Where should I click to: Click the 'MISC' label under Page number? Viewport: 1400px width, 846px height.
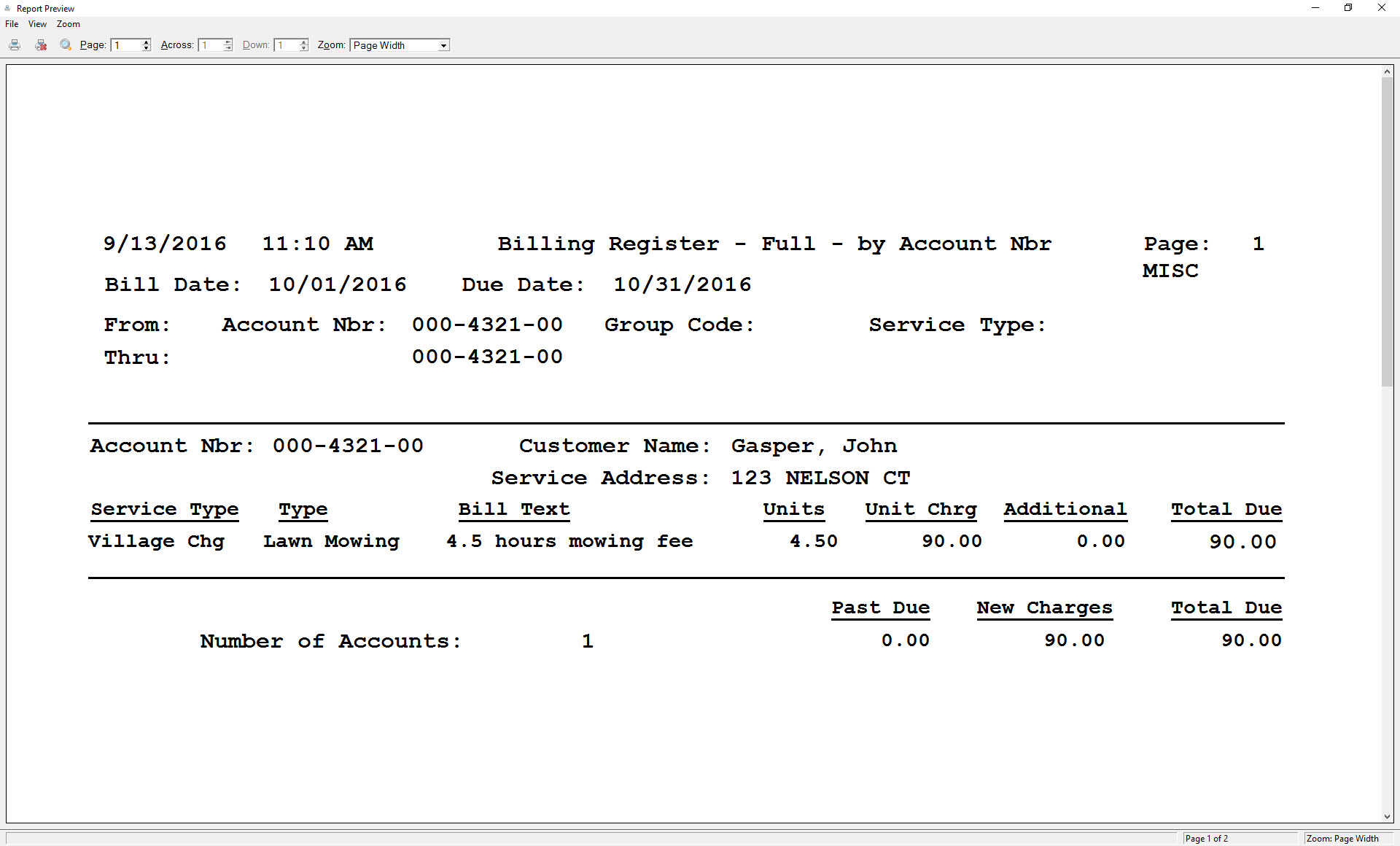point(1170,271)
